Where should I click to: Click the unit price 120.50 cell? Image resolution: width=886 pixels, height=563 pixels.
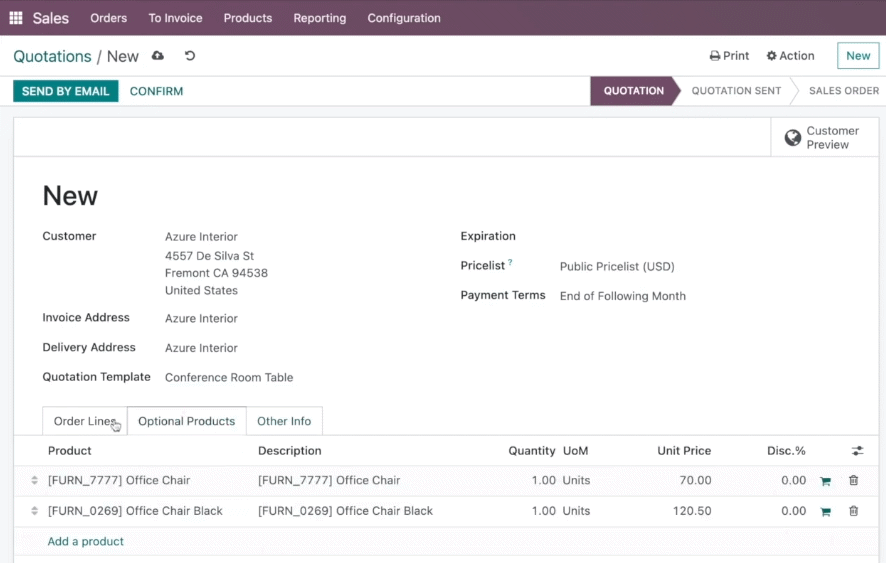692,511
